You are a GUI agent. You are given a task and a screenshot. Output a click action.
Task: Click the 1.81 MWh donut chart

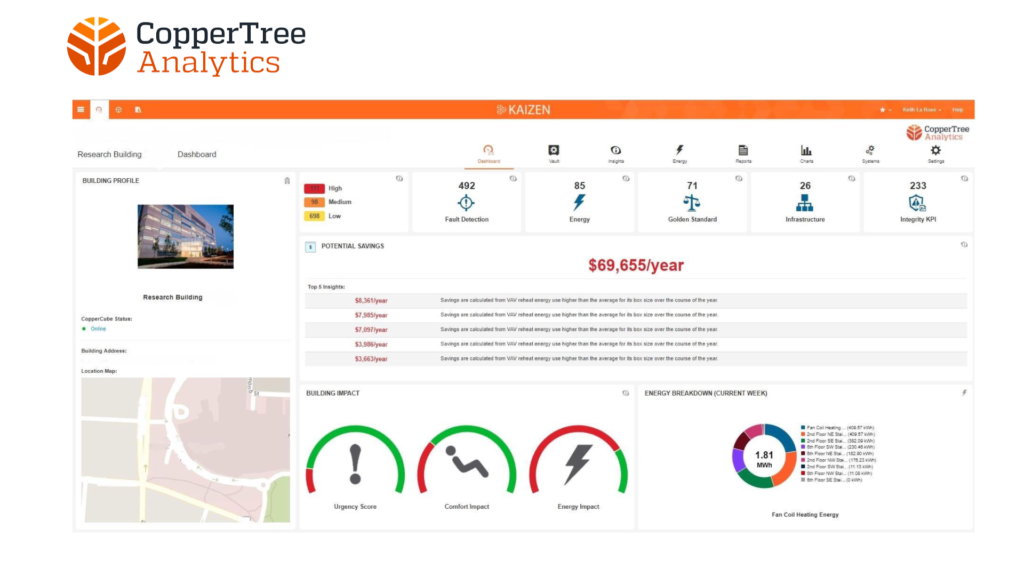click(764, 456)
